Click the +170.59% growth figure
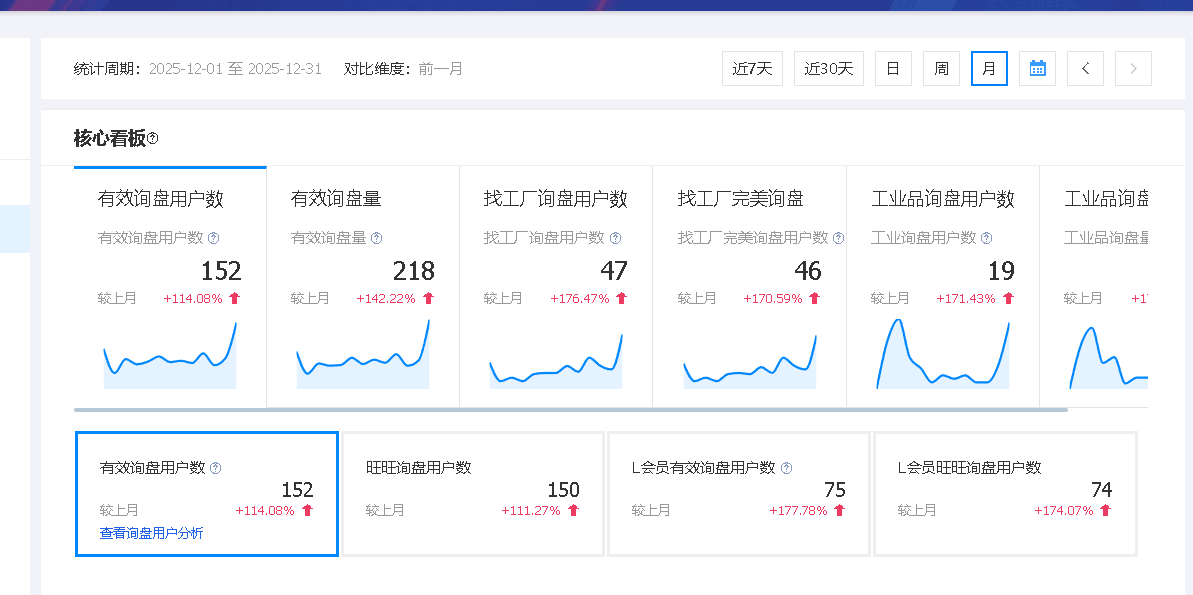1193x595 pixels. [x=773, y=298]
